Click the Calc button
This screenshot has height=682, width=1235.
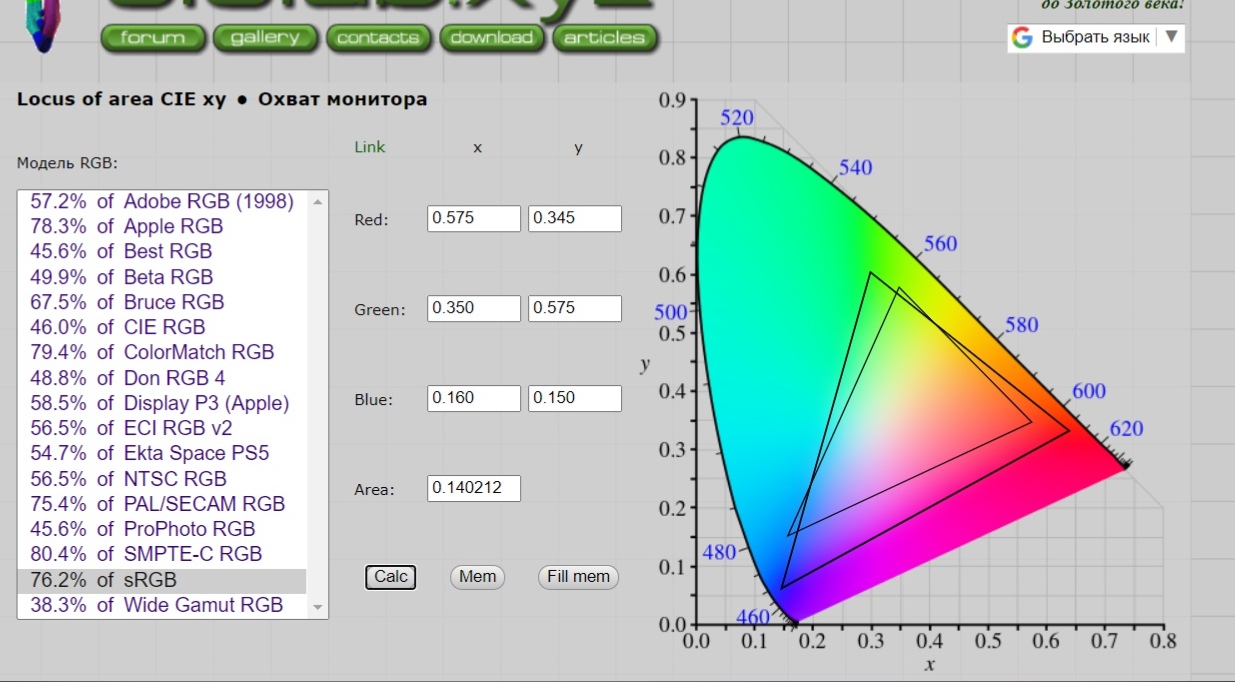pos(391,577)
